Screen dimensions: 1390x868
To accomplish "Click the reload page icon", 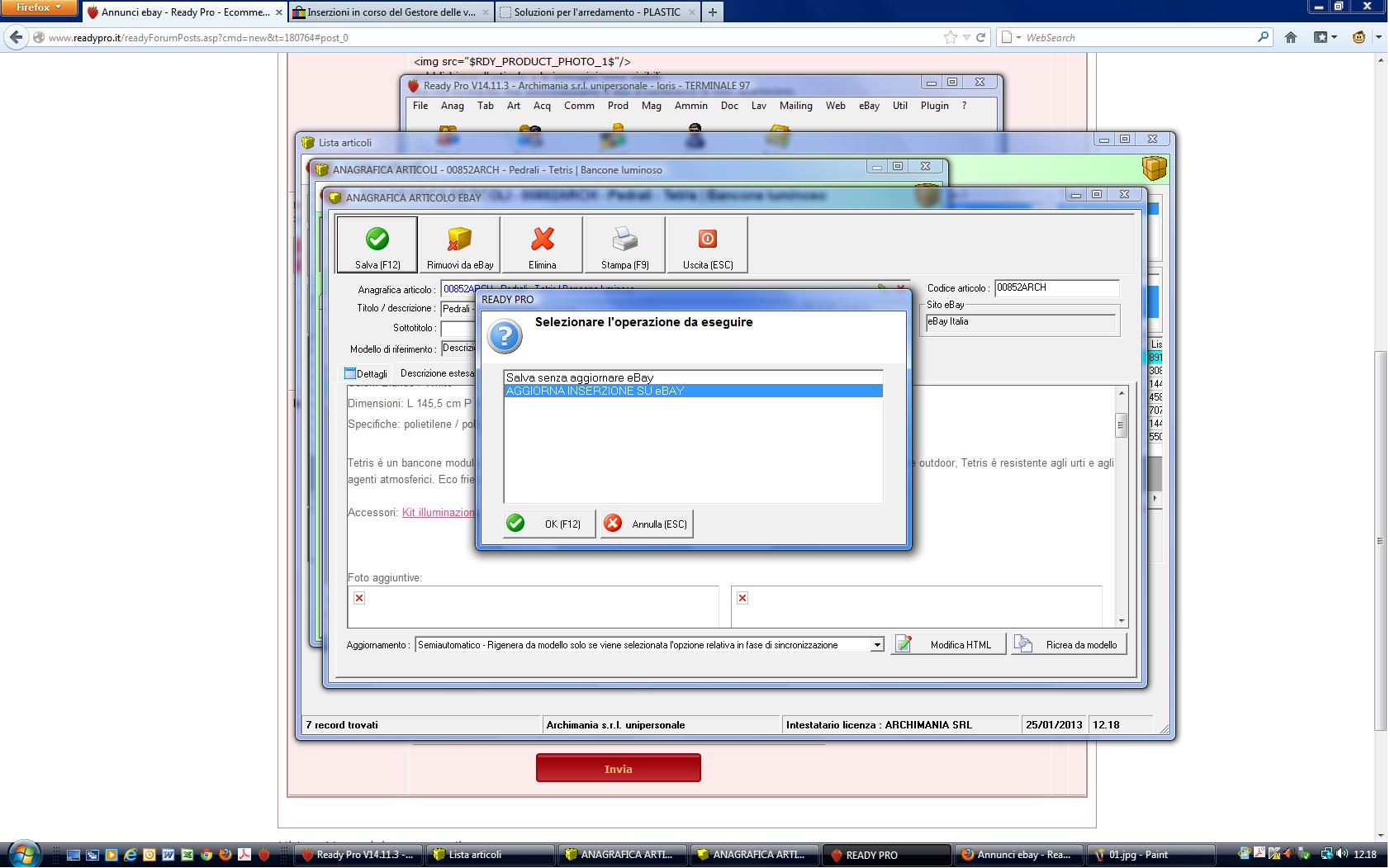I will point(981,37).
